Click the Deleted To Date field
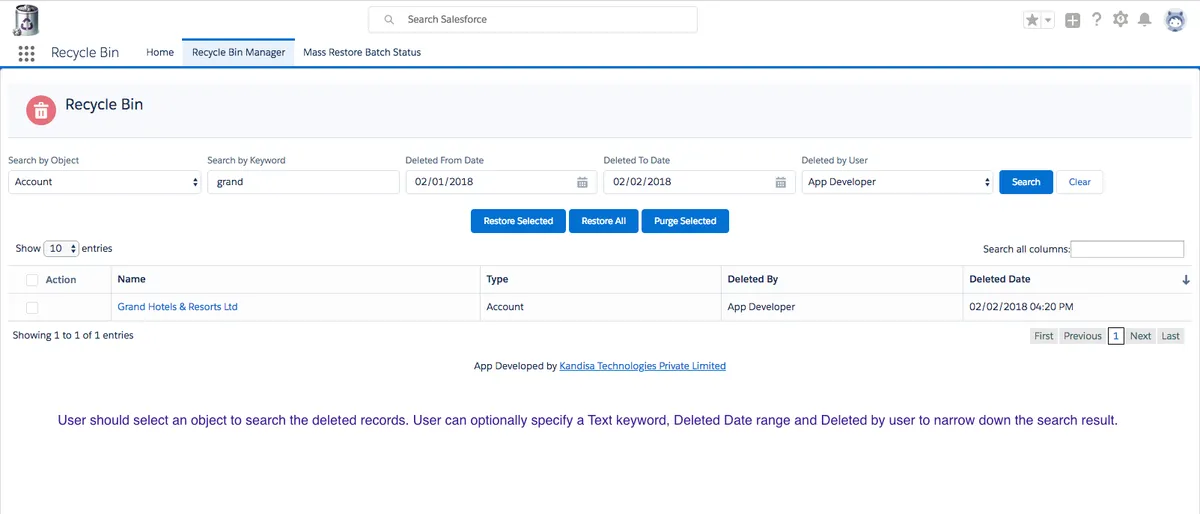1200x514 pixels. [x=699, y=182]
